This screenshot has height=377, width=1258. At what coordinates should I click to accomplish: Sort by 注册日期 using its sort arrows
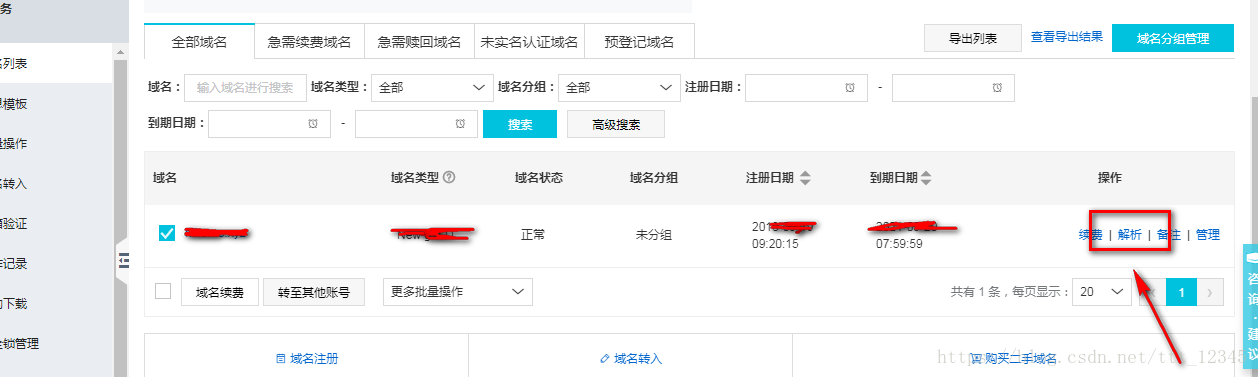pos(806,178)
